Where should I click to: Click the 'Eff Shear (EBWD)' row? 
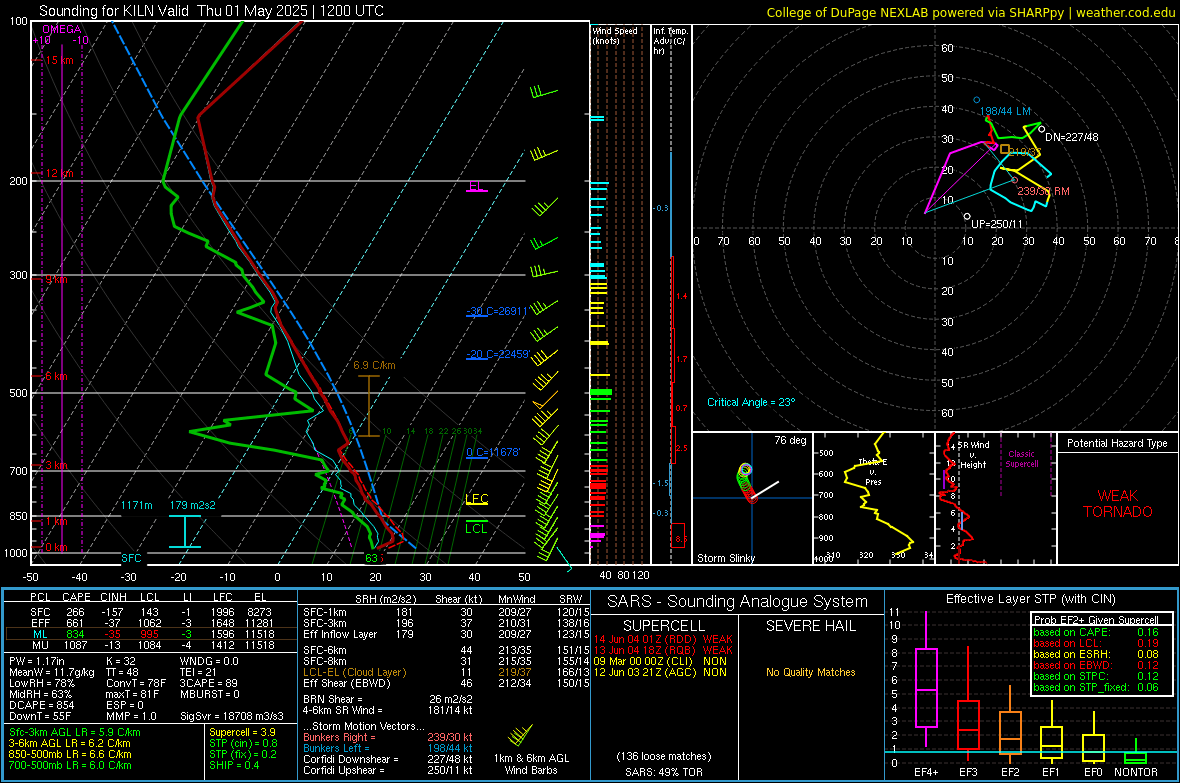click(x=445, y=684)
